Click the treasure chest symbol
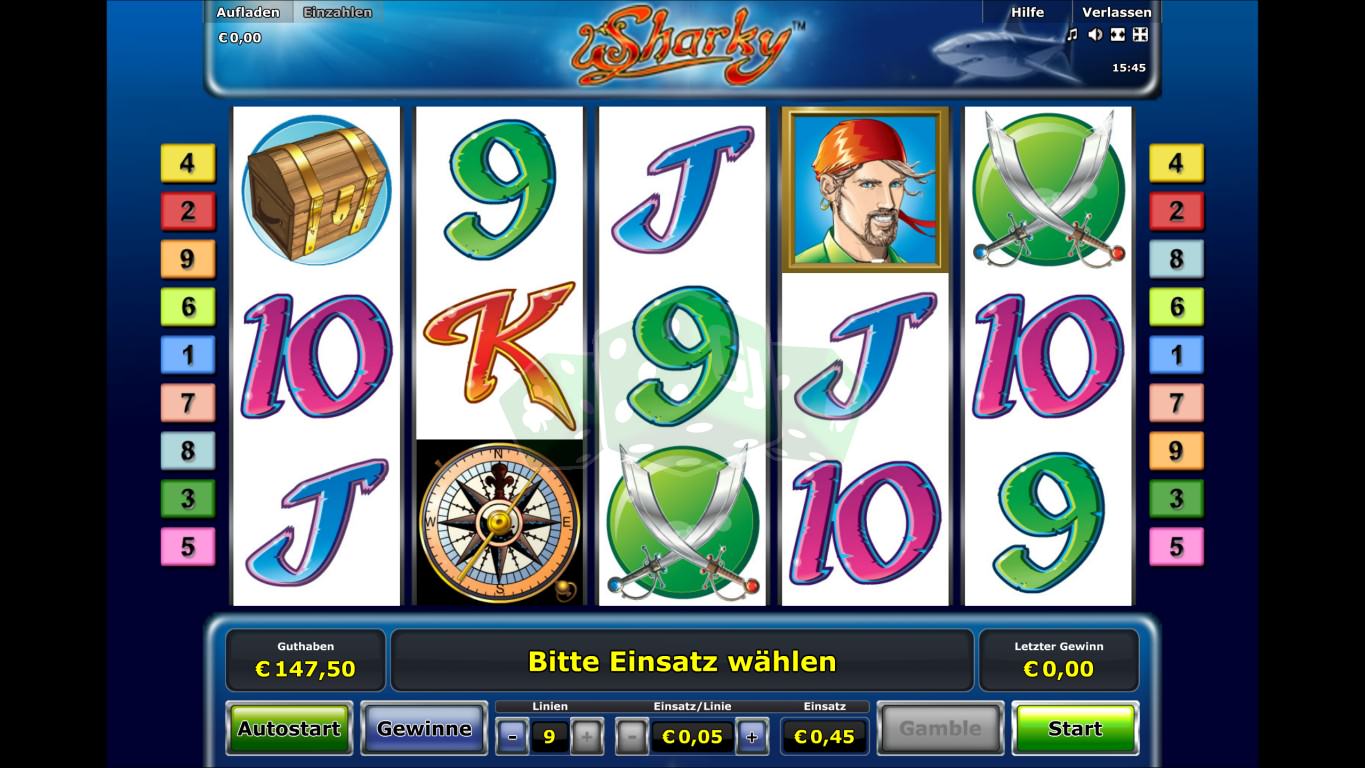Screen dimensions: 1365x768 point(316,190)
